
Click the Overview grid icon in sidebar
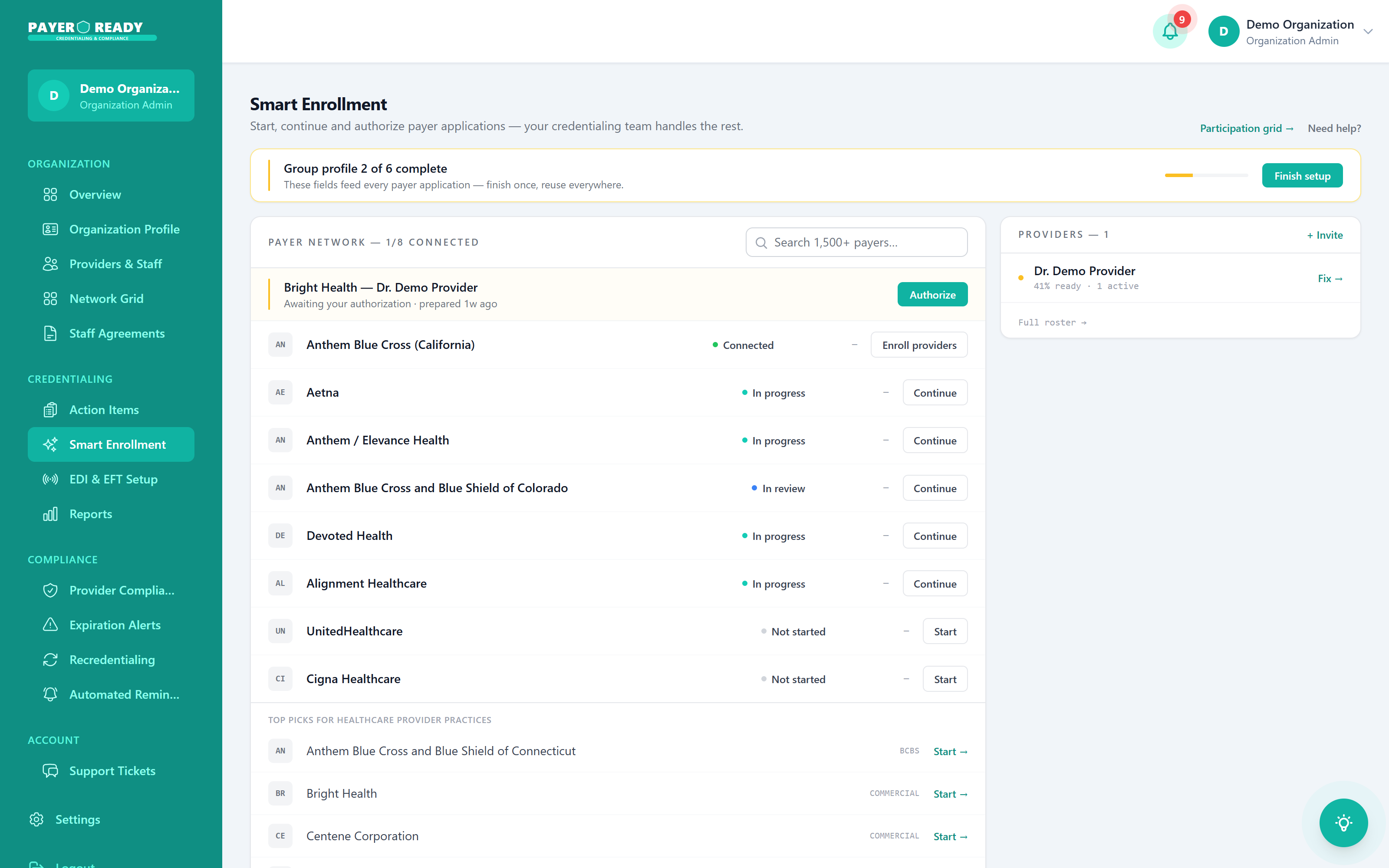[x=50, y=194]
